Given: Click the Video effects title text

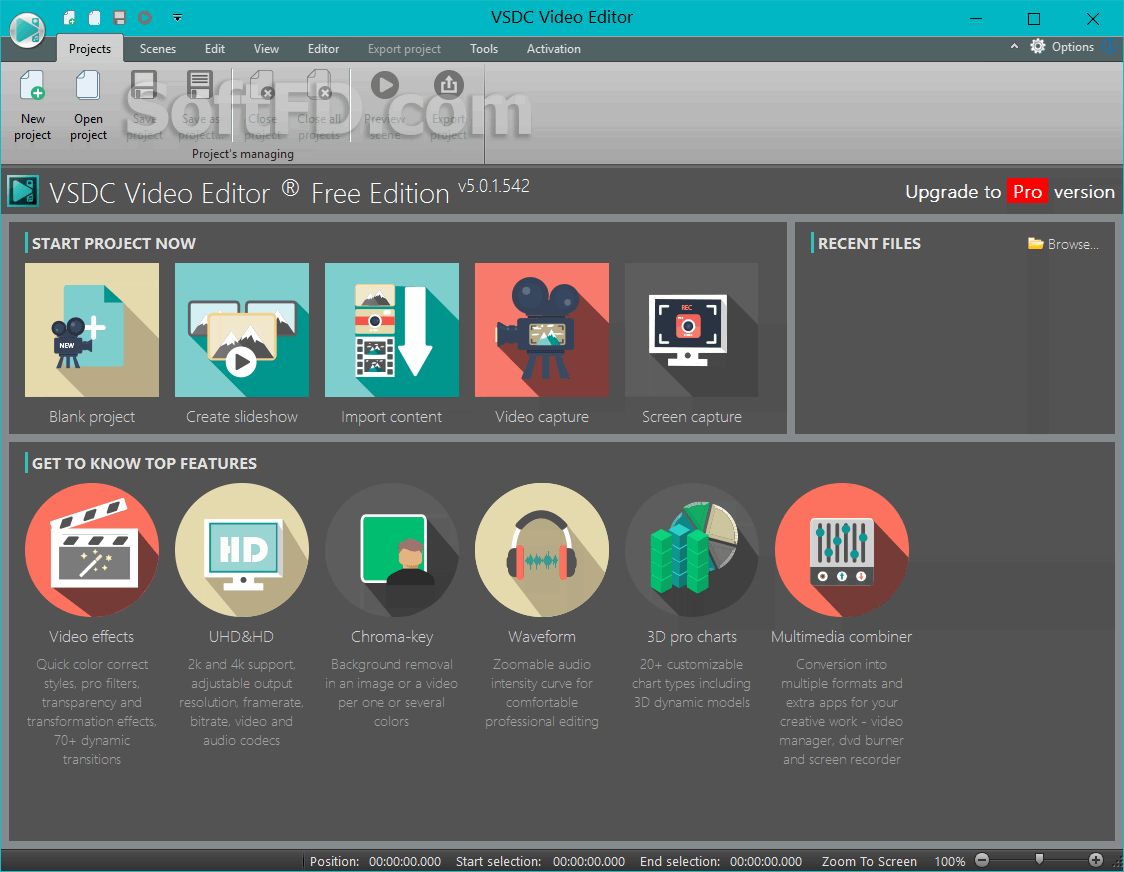Looking at the screenshot, I should coord(92,637).
